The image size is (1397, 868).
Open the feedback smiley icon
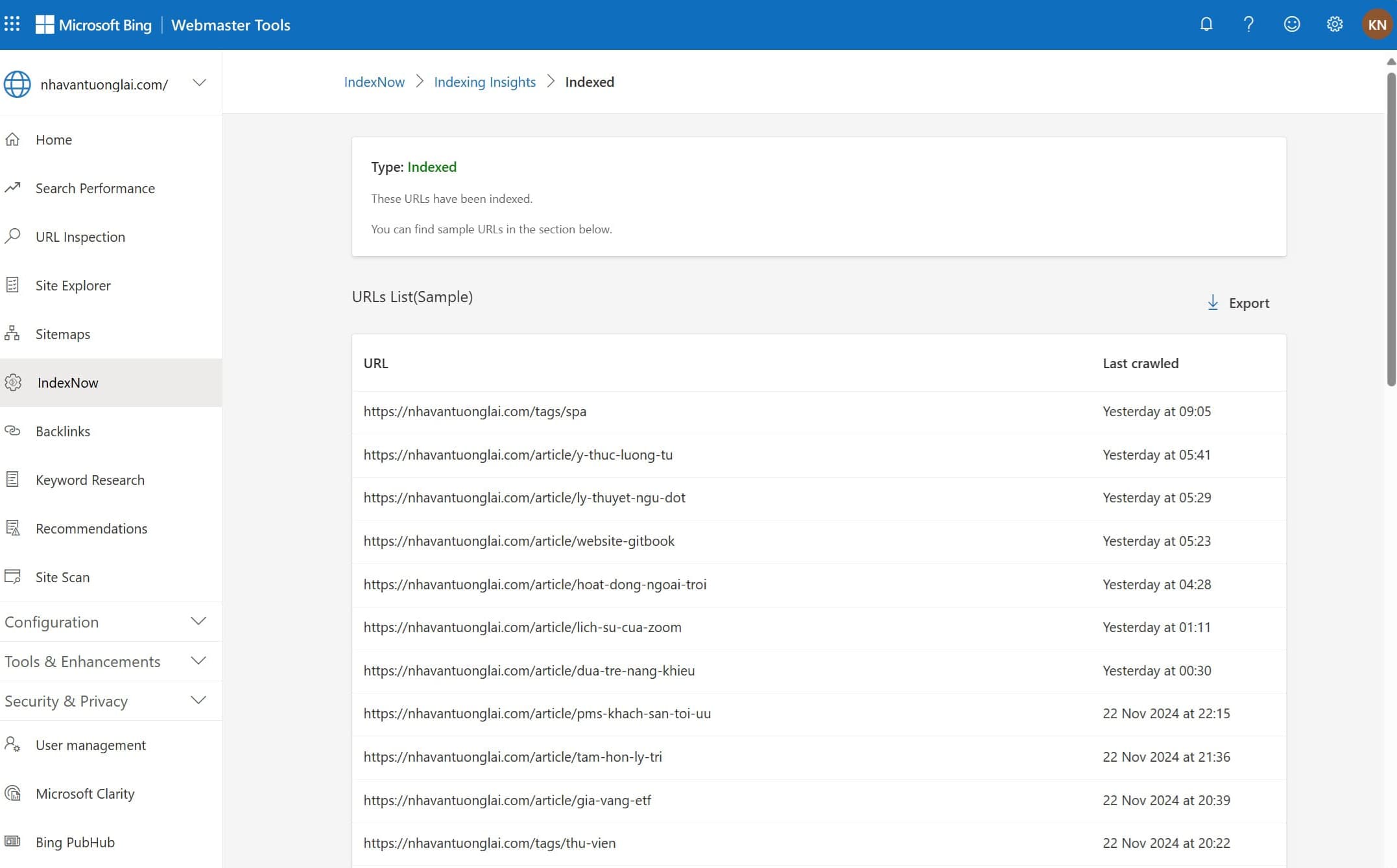(x=1291, y=25)
